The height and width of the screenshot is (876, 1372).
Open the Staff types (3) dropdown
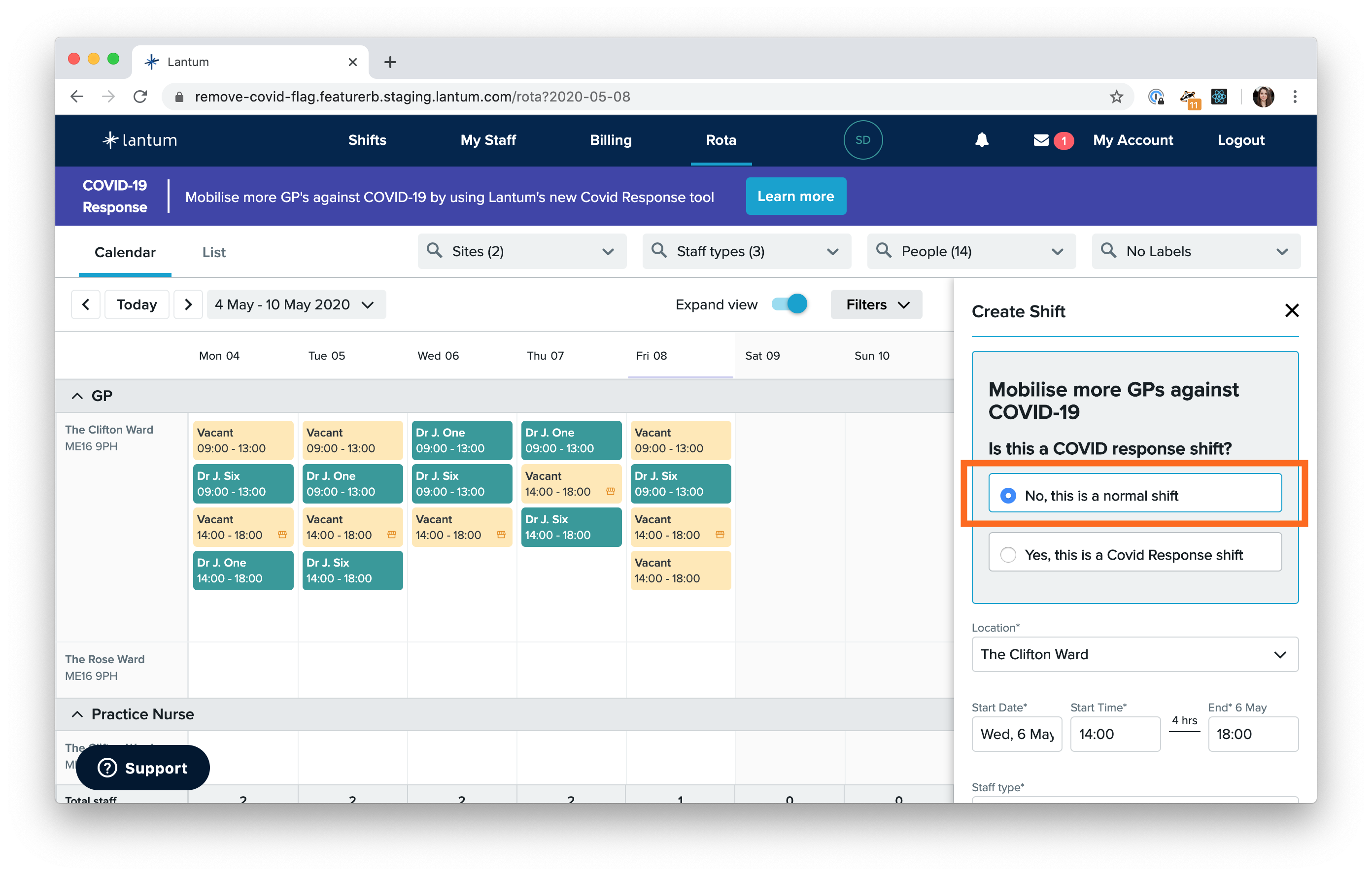(x=747, y=251)
